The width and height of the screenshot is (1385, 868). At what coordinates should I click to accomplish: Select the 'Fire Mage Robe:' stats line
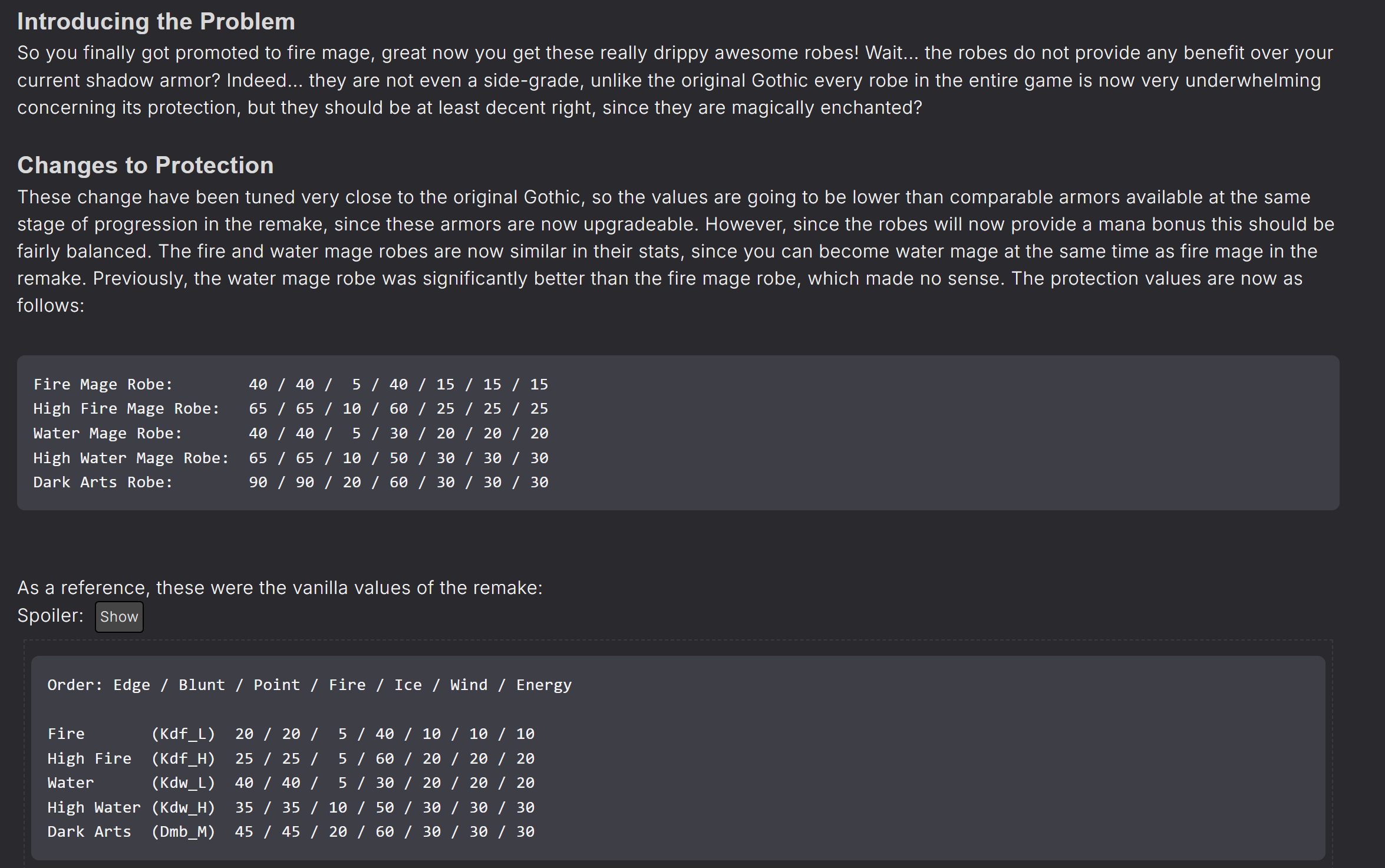click(x=291, y=384)
